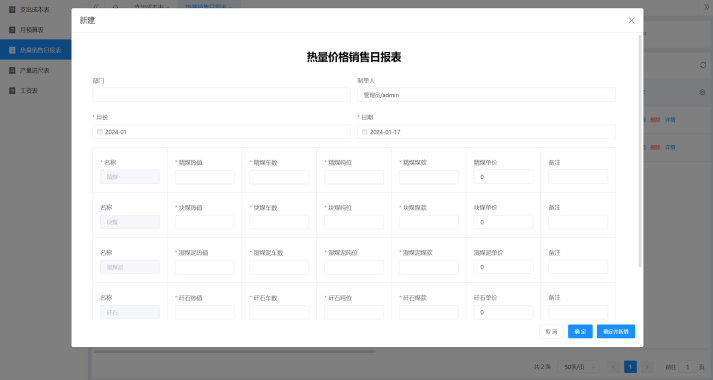Click the 支出成本表 sidebar icon

(x=12, y=10)
